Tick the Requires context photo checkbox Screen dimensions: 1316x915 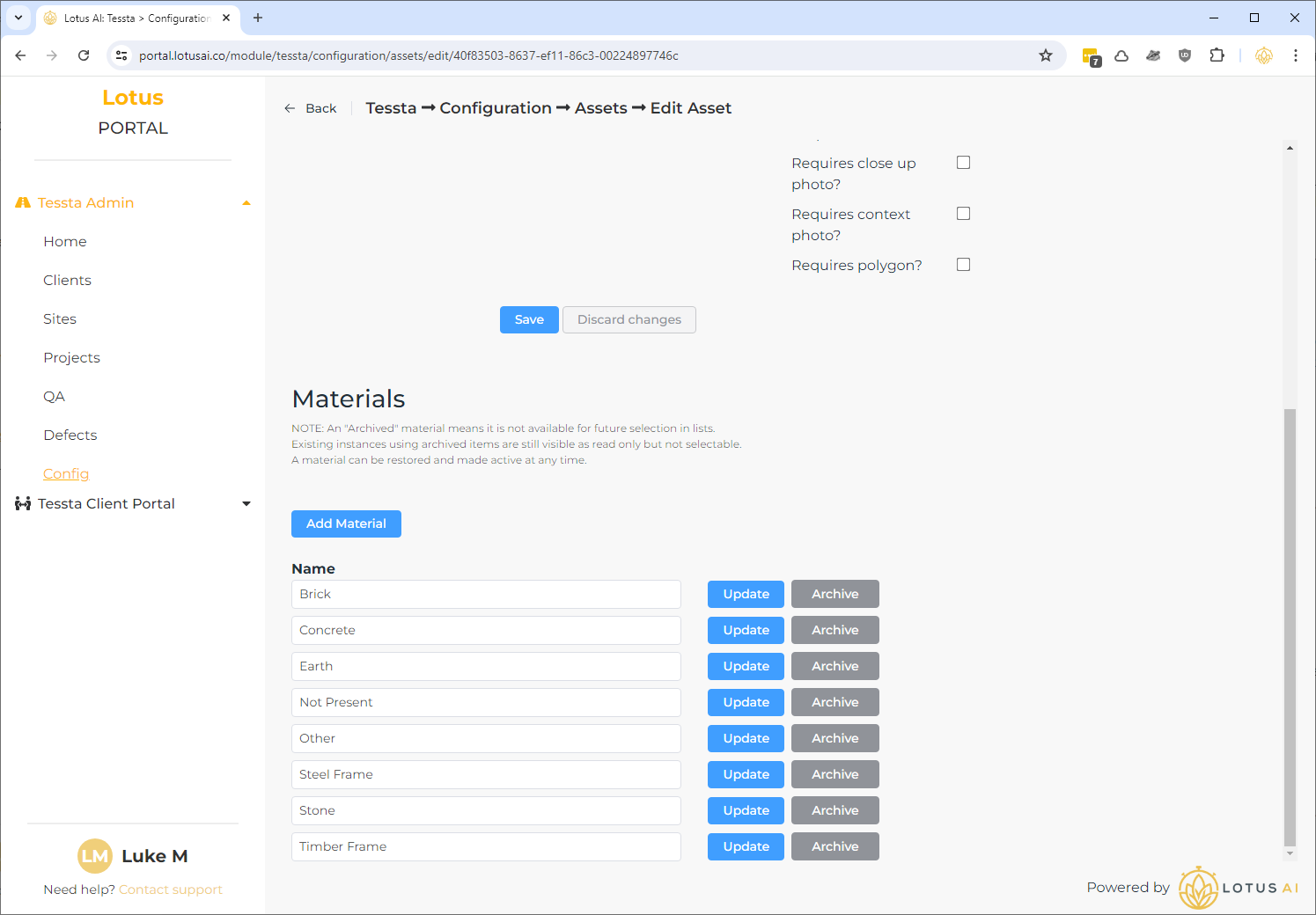tap(963, 214)
